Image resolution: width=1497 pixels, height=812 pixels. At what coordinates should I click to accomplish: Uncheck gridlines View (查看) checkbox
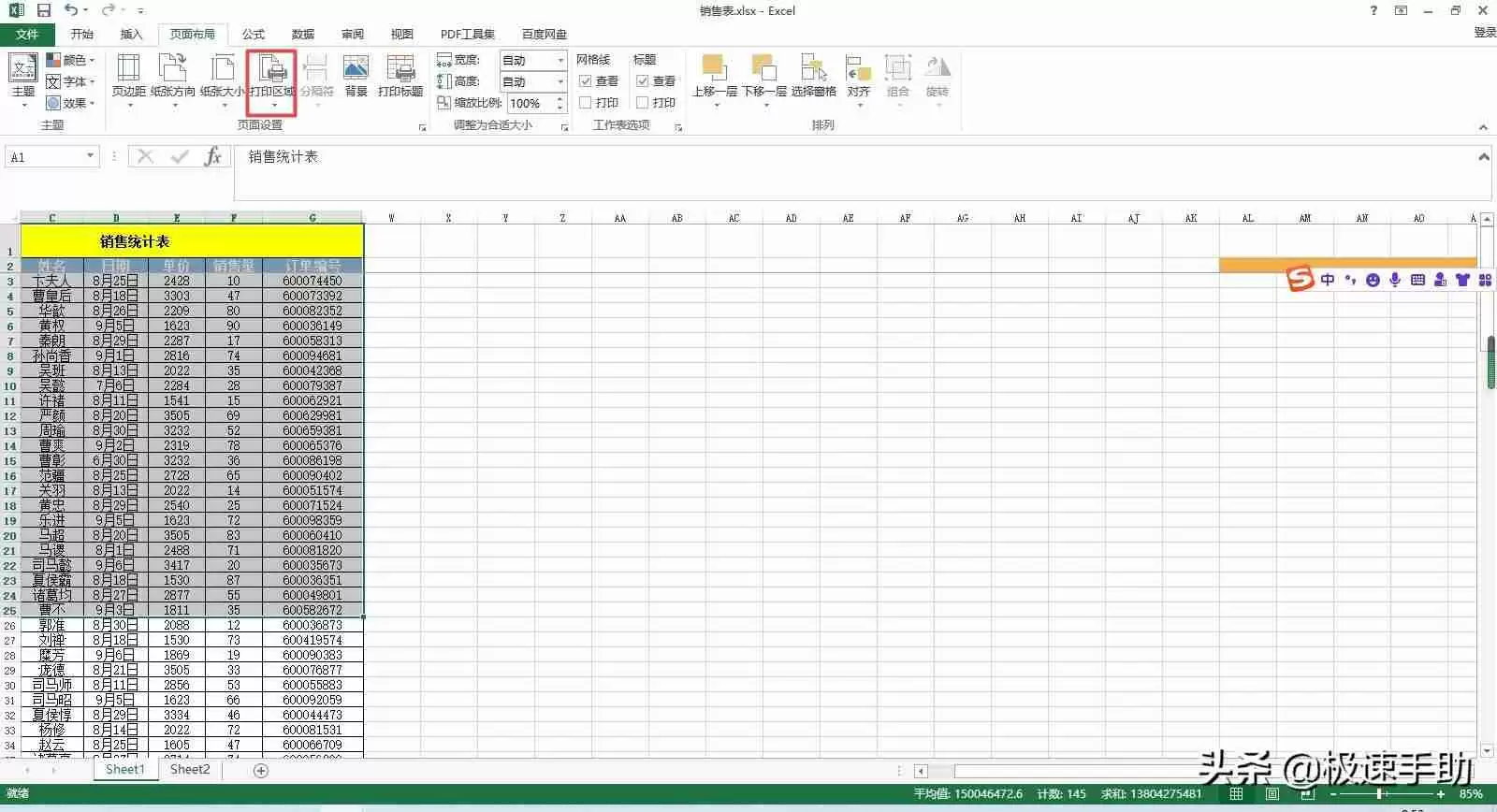click(586, 81)
